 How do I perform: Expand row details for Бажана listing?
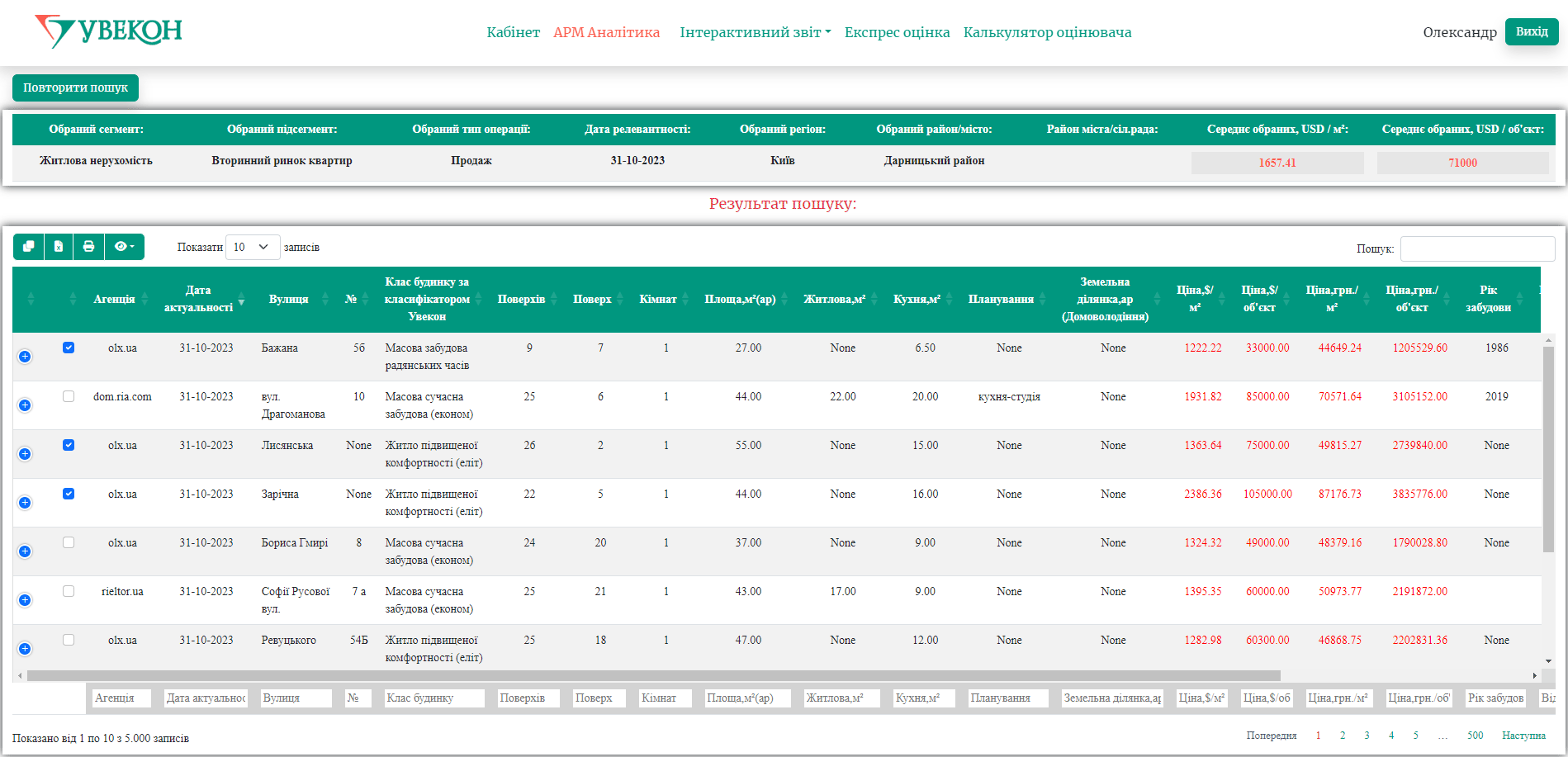[25, 357]
